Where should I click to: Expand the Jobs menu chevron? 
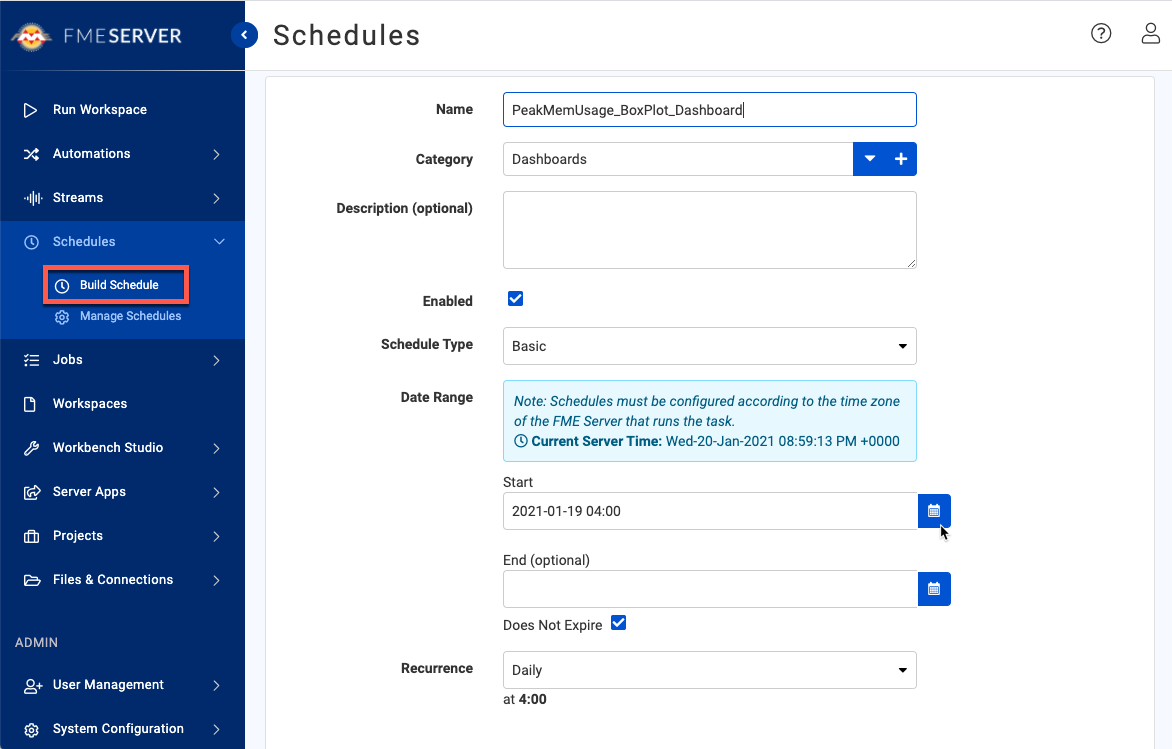[x=217, y=360]
